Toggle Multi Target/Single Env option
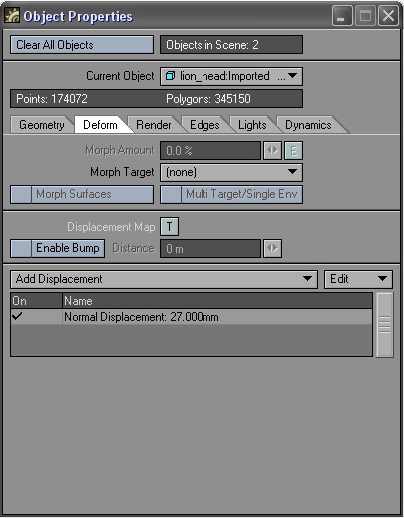404x518 pixels. click(171, 194)
